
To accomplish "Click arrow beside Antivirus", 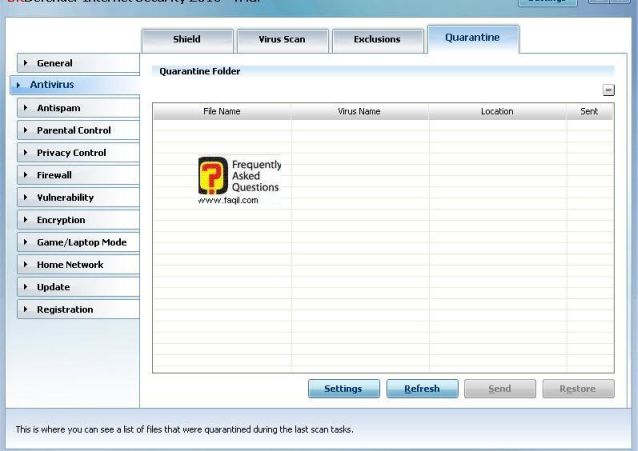I will [x=18, y=85].
